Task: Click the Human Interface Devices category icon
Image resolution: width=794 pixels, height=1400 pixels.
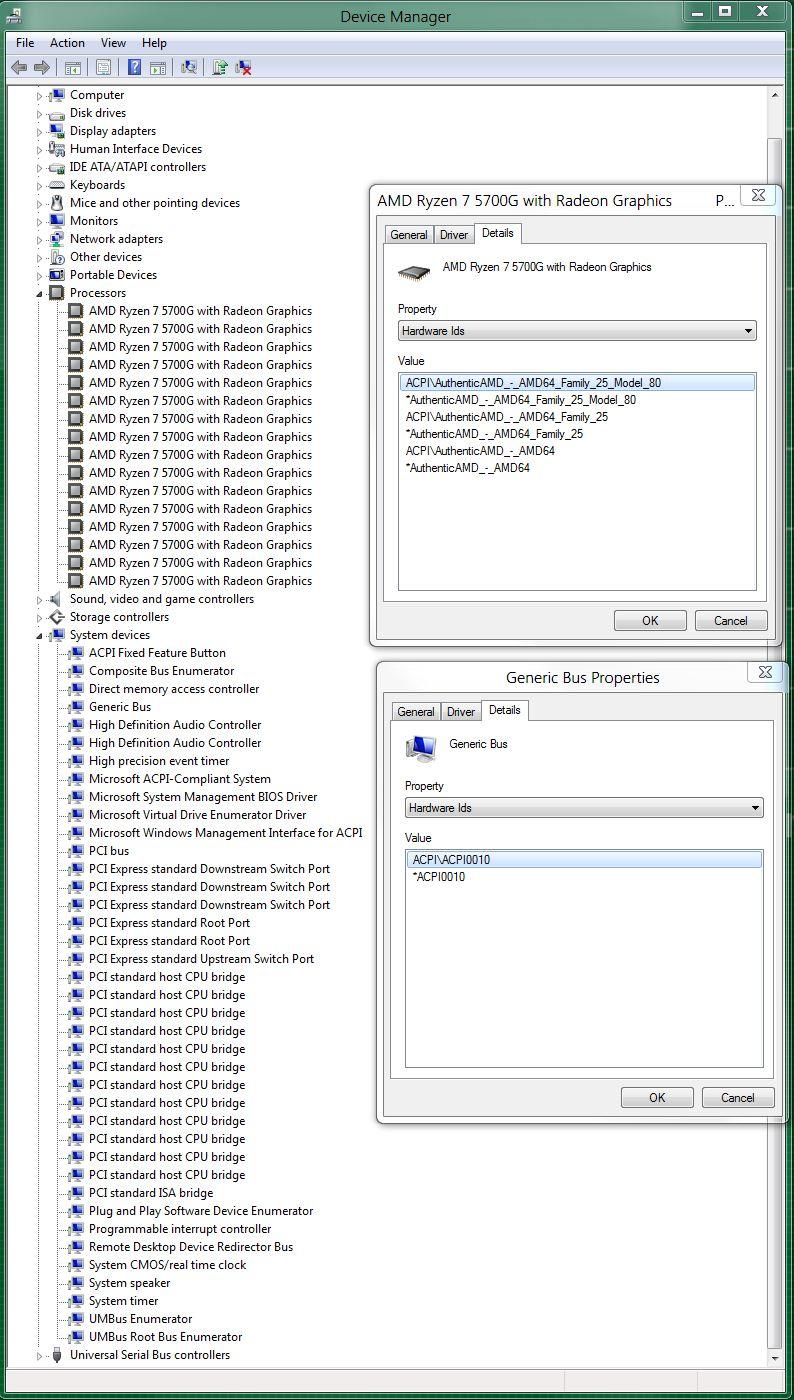Action: (x=57, y=149)
